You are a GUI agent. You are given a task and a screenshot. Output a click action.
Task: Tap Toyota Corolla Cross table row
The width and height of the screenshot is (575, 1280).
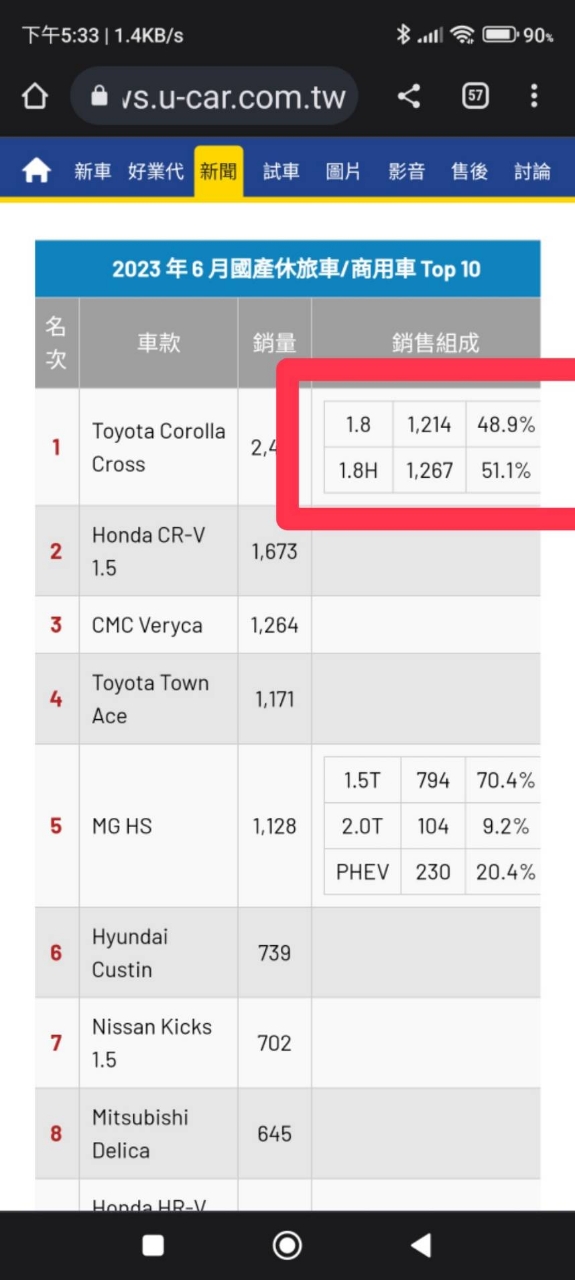(x=288, y=447)
